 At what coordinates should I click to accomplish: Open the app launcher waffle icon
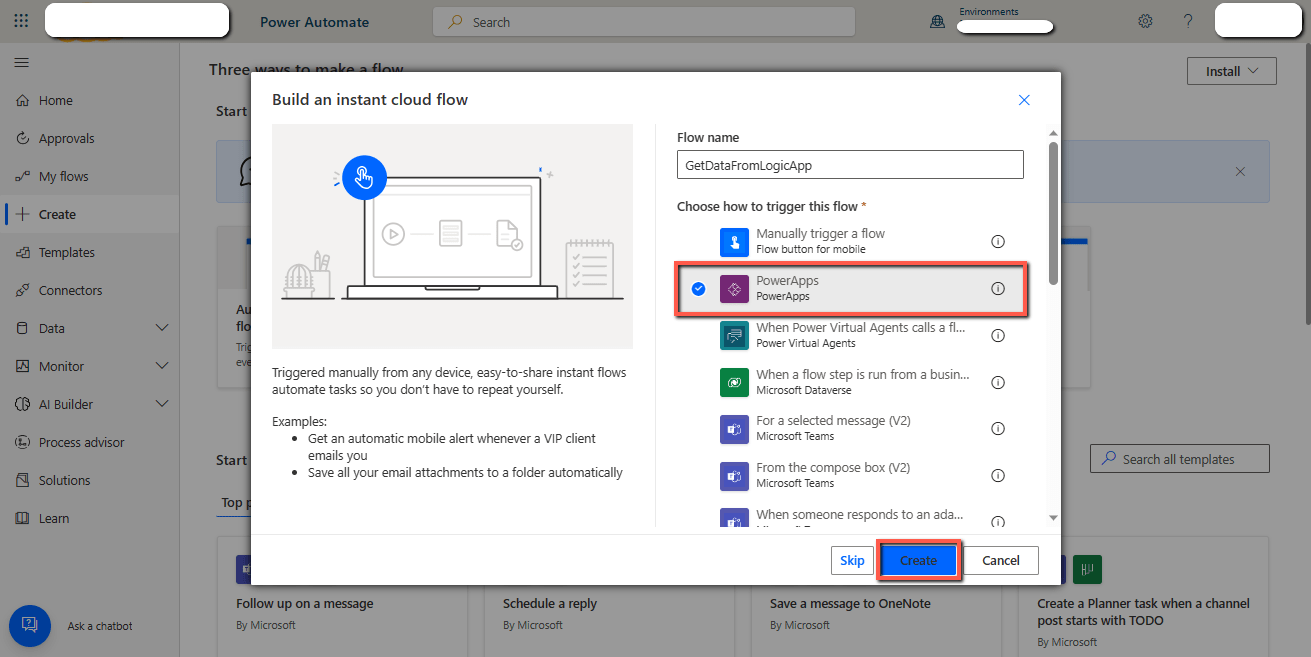21,21
